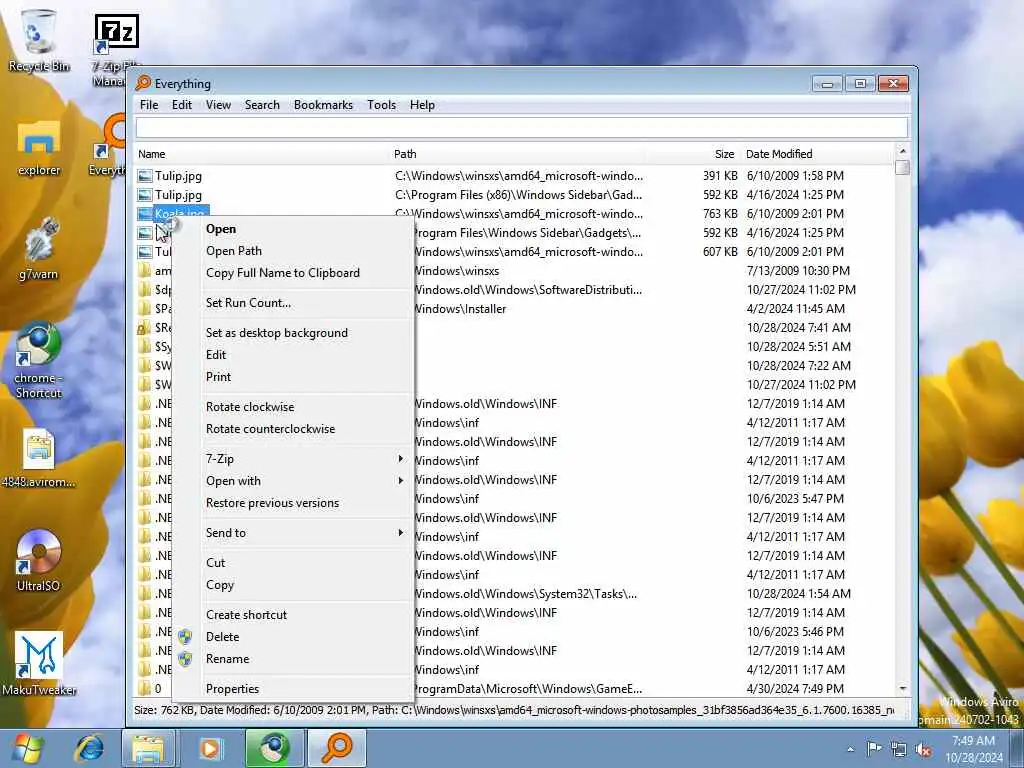Open the Search menu
Viewport: 1024px width, 768px height.
262,104
